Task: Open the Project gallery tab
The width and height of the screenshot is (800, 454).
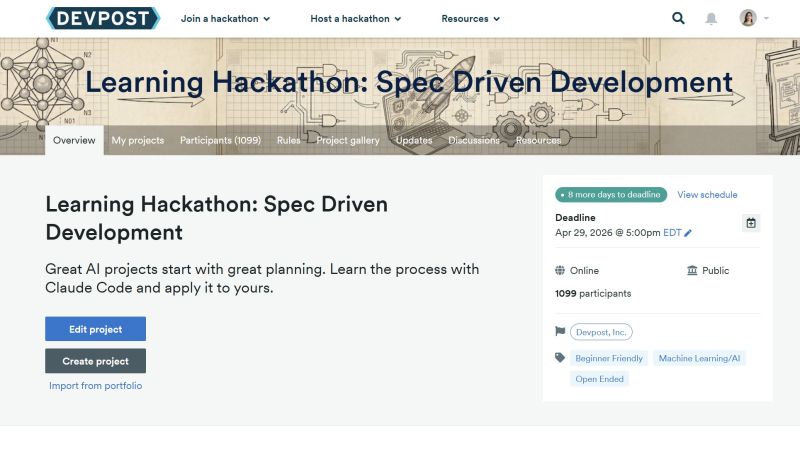Action: [348, 140]
